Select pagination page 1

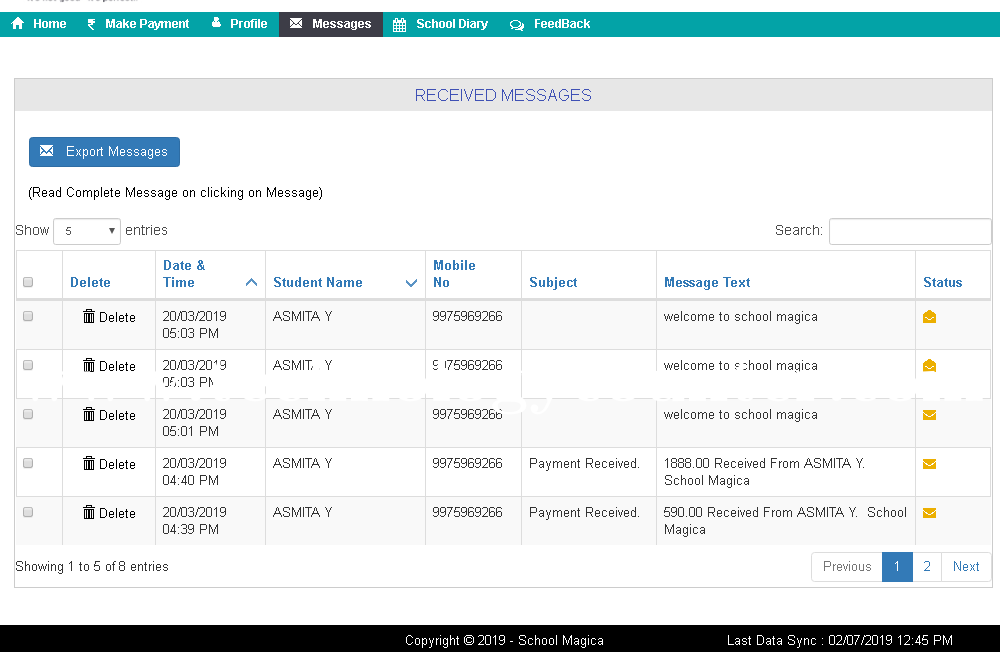(897, 567)
